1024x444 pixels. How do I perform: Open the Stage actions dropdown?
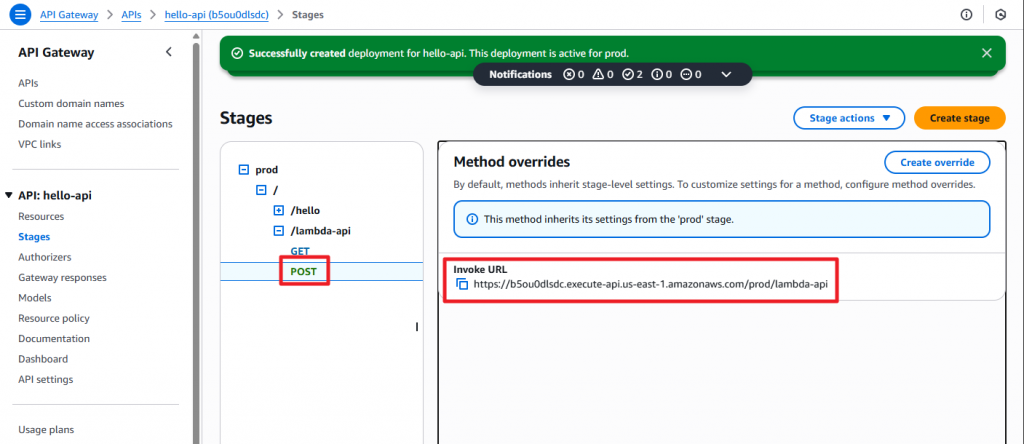849,118
